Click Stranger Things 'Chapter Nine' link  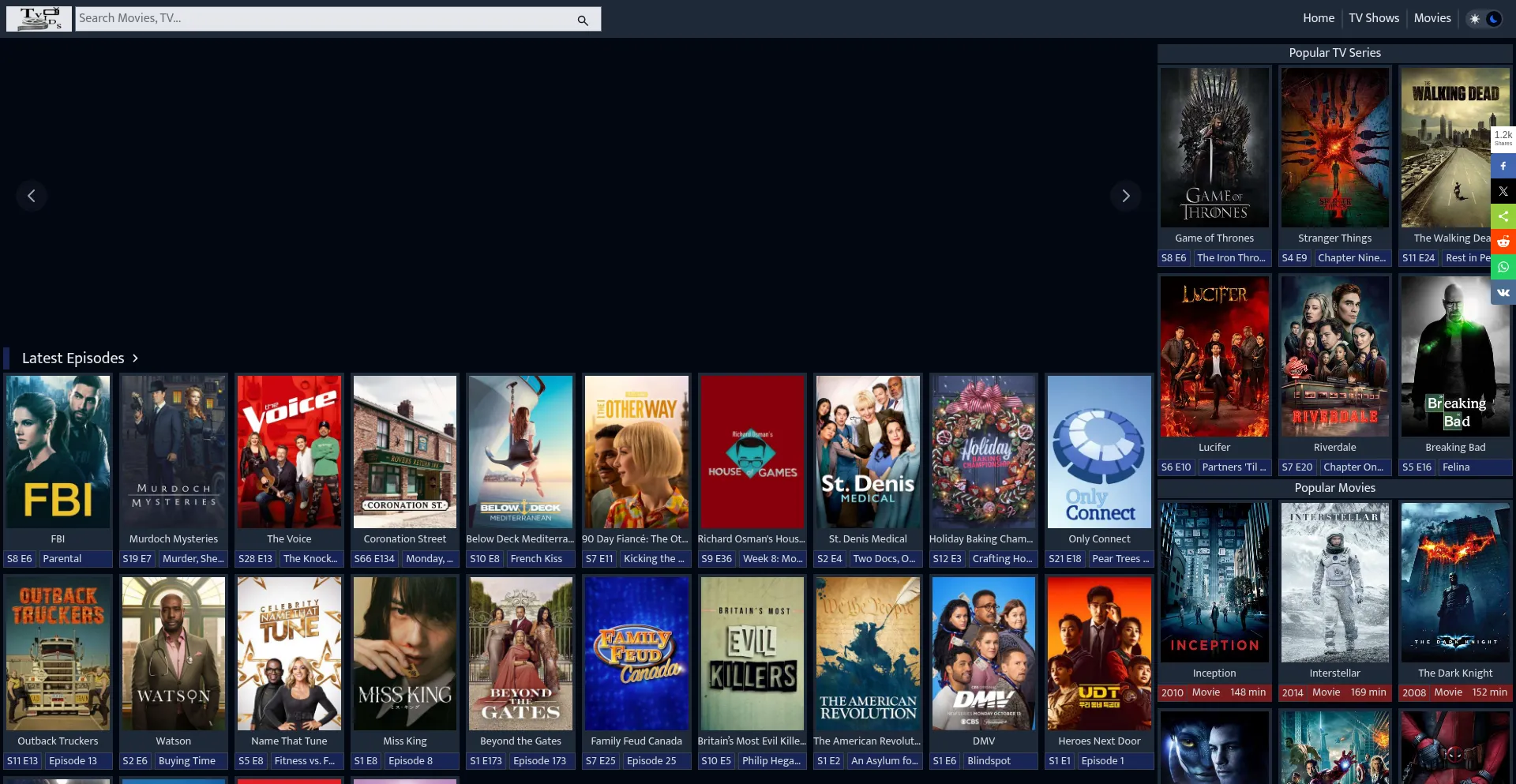point(1352,258)
